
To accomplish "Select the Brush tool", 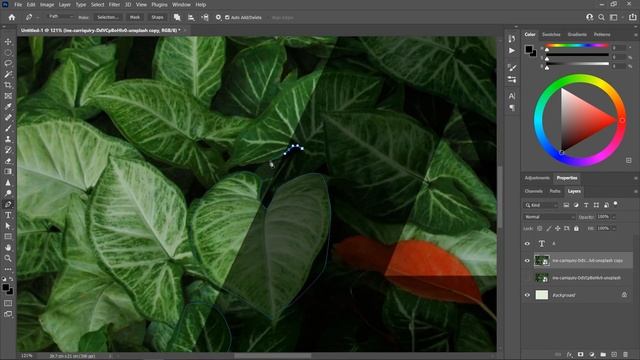I will coord(8,128).
